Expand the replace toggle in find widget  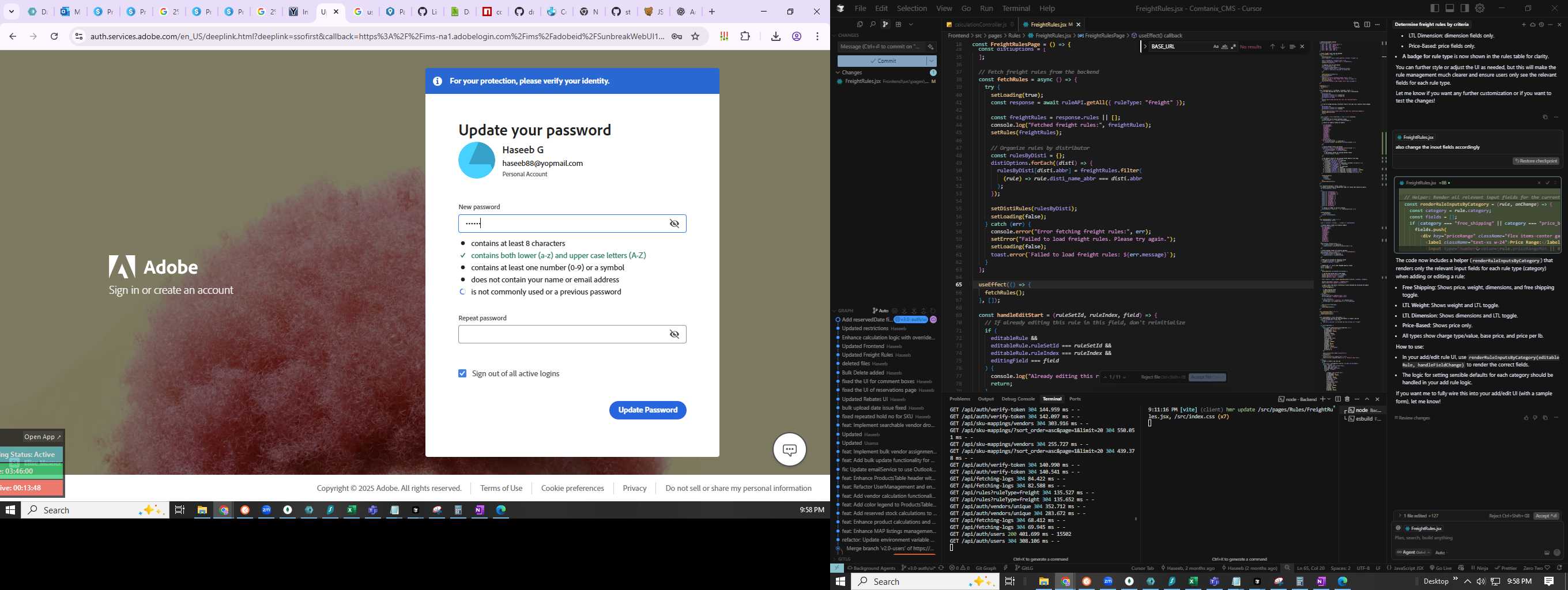click(x=1145, y=47)
